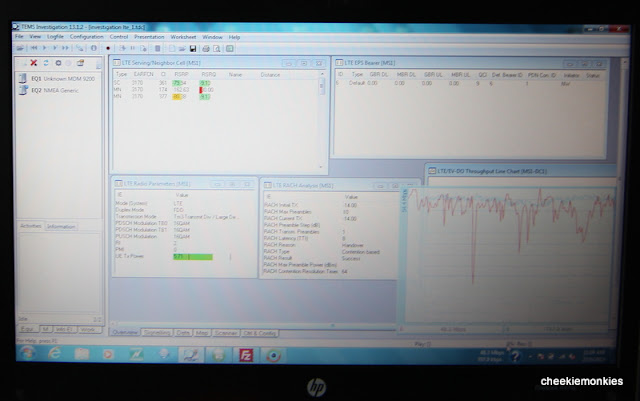Click the save workspace floppy disk icon
This screenshot has height=401, width=640.
tap(193, 49)
